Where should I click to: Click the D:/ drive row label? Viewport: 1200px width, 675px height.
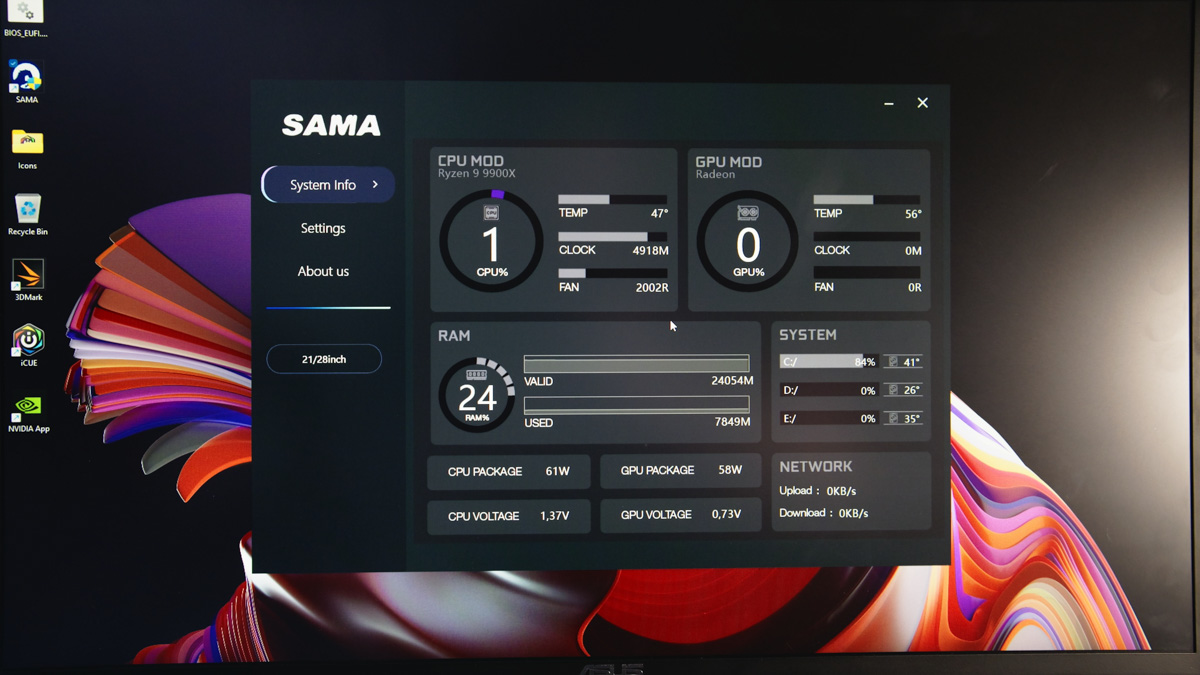click(790, 391)
